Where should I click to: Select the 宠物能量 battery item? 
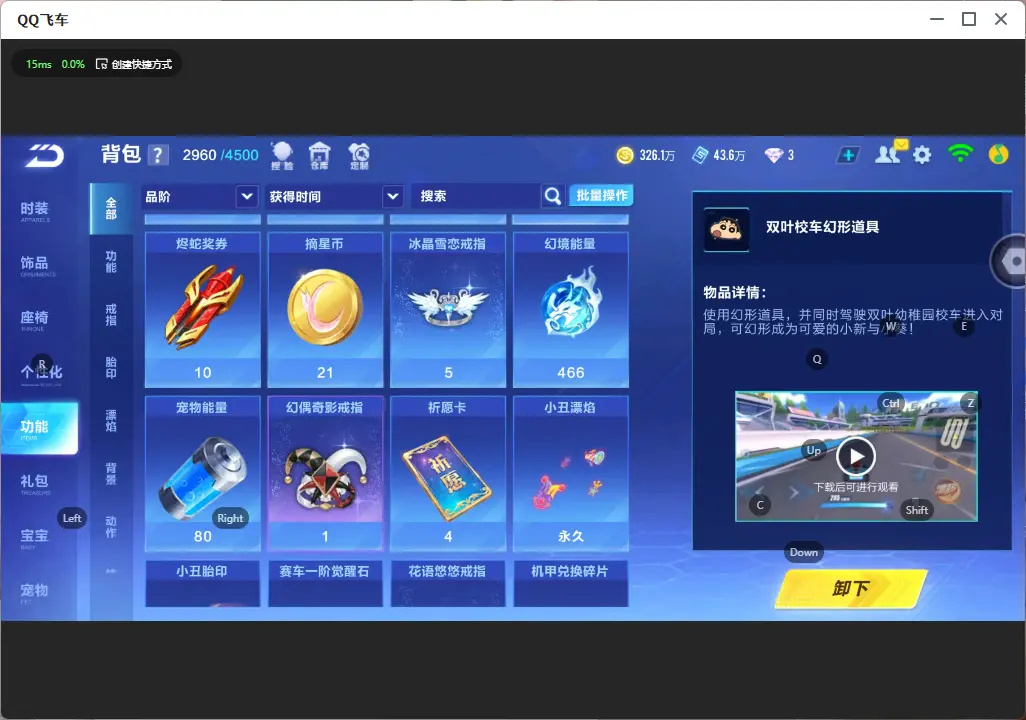click(x=202, y=473)
